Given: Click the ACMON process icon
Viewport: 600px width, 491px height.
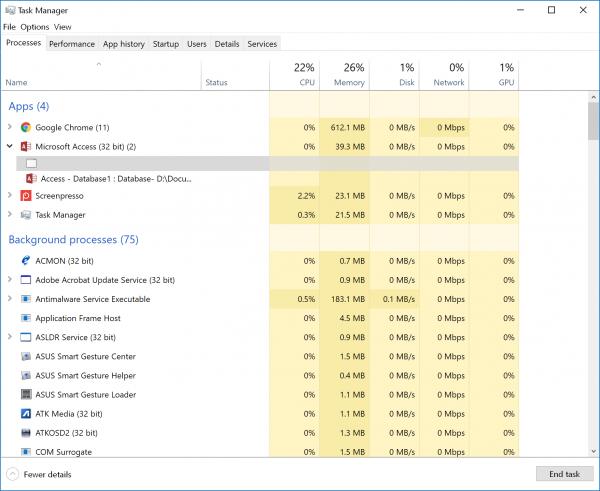Looking at the screenshot, I should click(26, 261).
